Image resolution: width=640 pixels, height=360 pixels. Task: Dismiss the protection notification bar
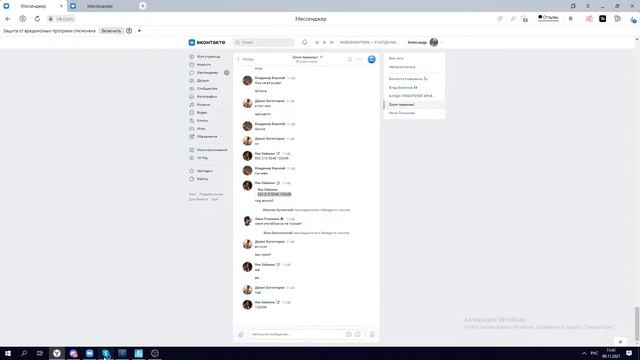click(139, 31)
